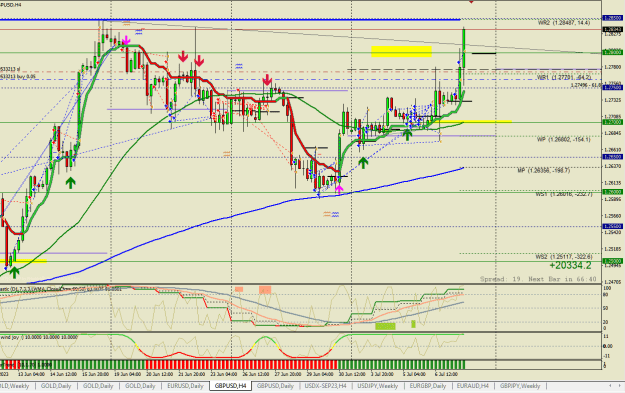
Task: Click the 13 Jun 04:00 time label
Action: pyautogui.click(x=31, y=374)
